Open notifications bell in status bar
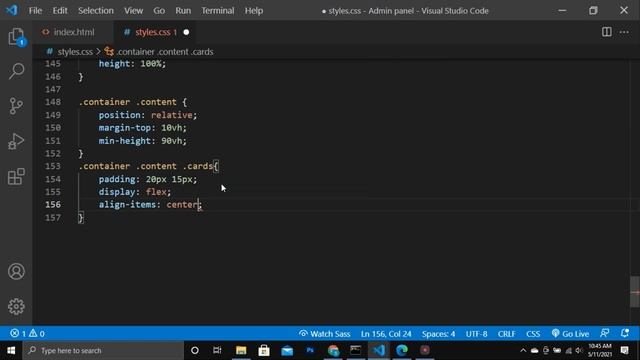This screenshot has height=360, width=640. pos(625,333)
